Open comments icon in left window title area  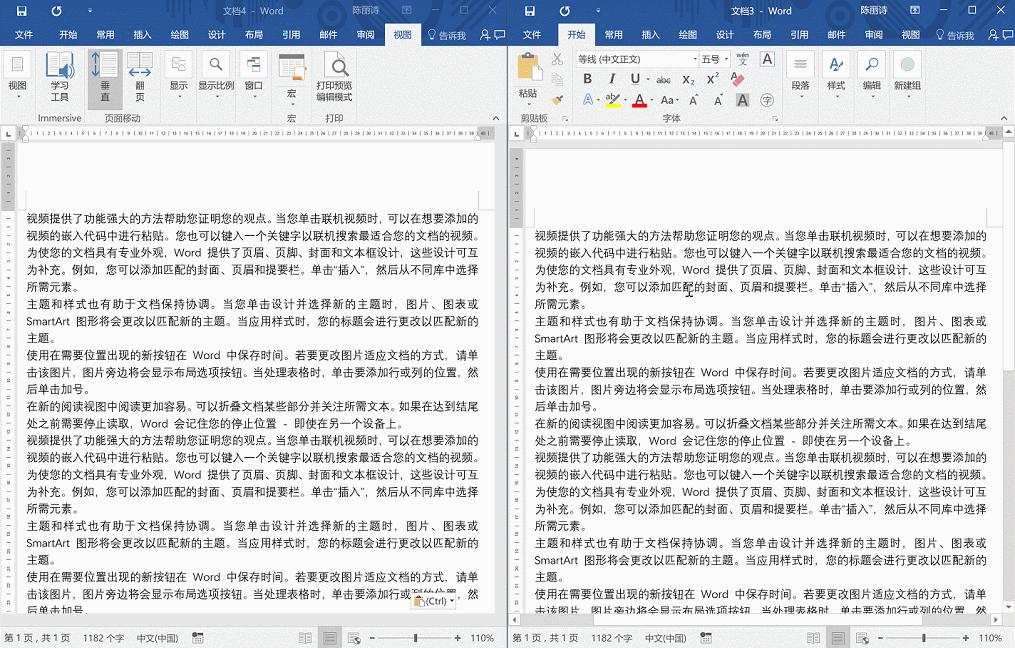[500, 34]
